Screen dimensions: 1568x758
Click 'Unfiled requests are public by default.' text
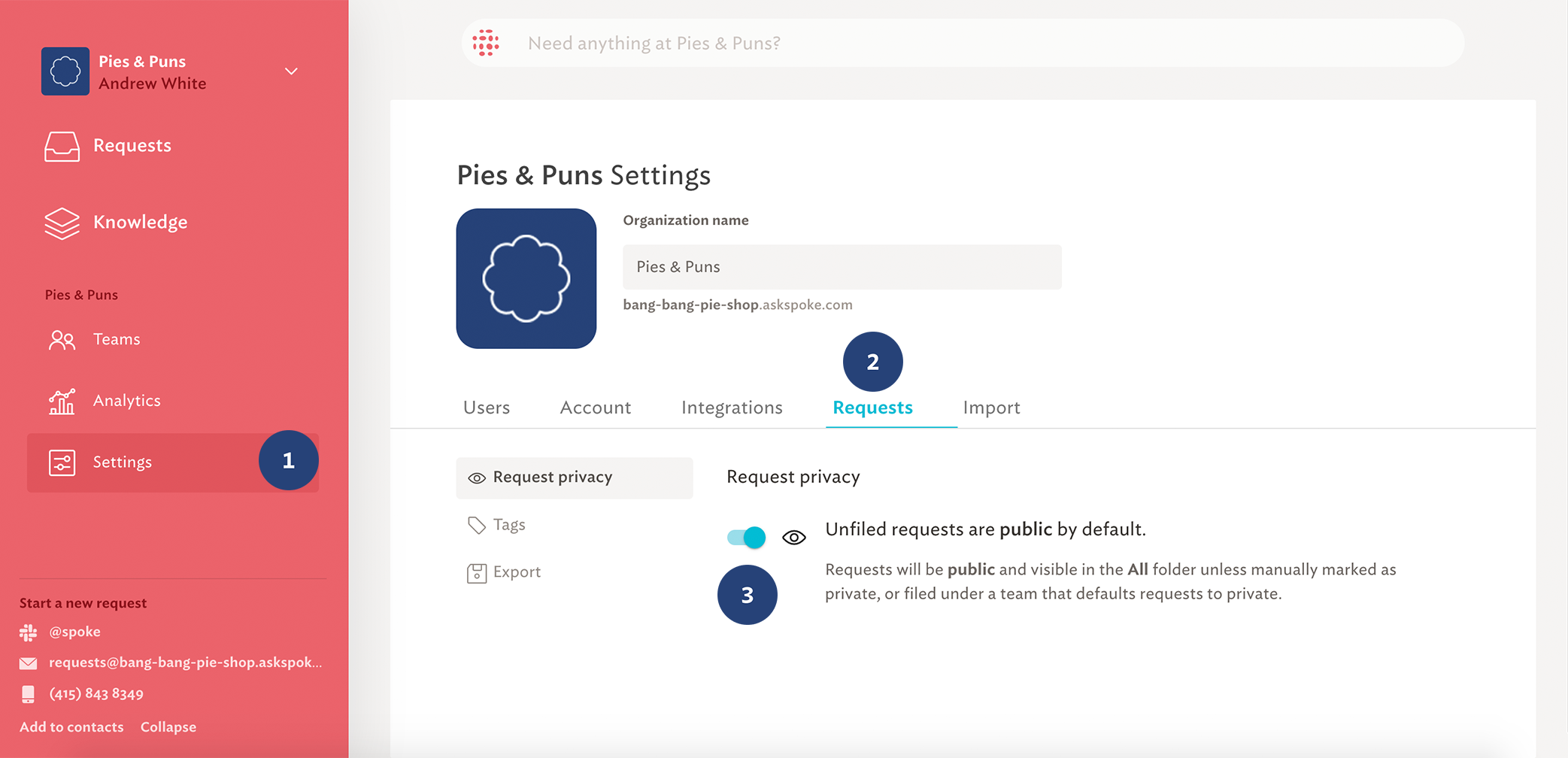click(985, 529)
